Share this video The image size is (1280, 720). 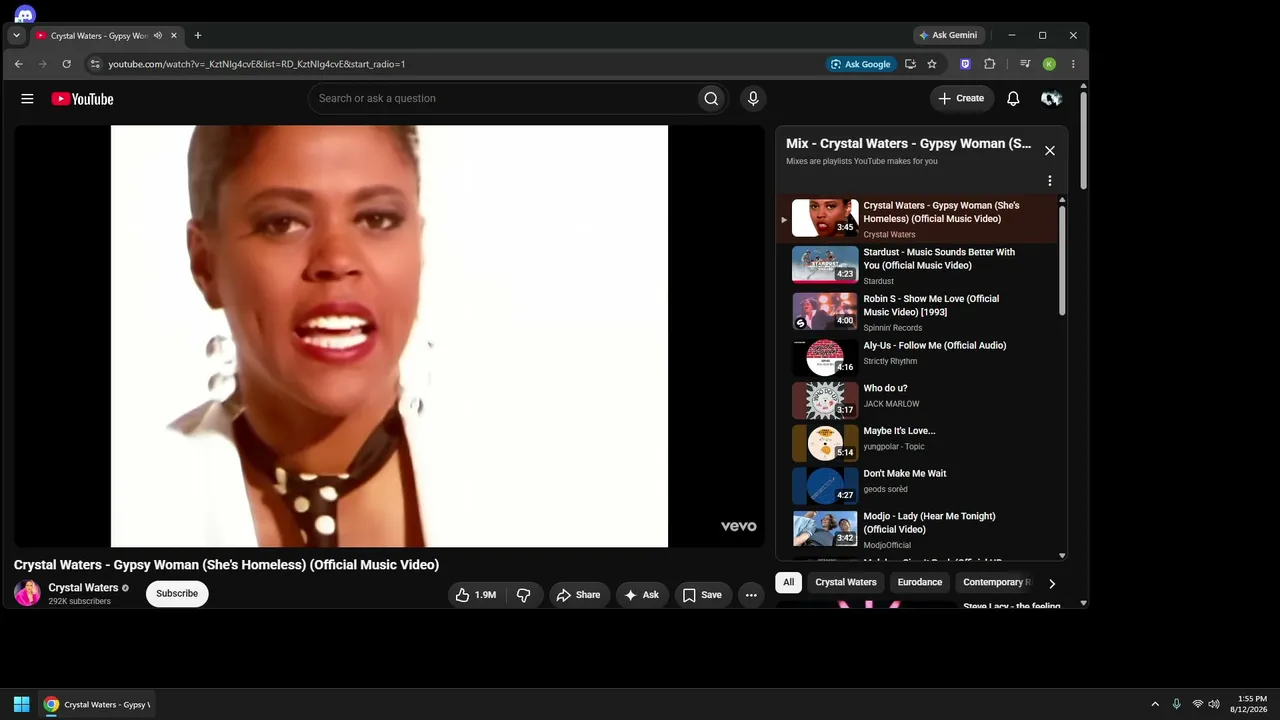tap(579, 595)
